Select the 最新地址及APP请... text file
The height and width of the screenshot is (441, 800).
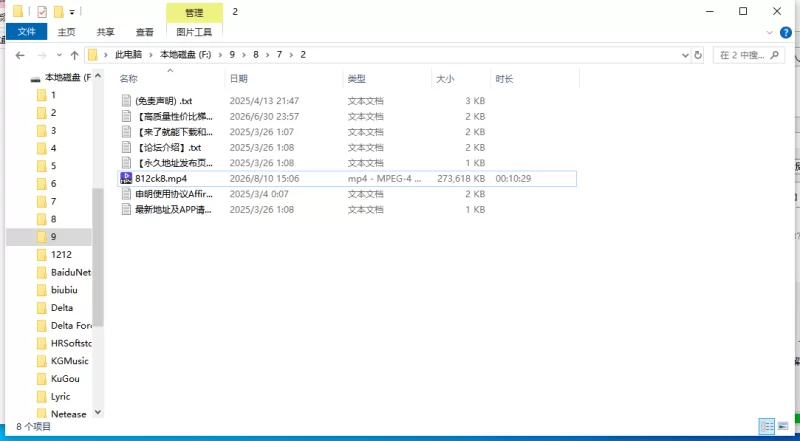point(173,209)
